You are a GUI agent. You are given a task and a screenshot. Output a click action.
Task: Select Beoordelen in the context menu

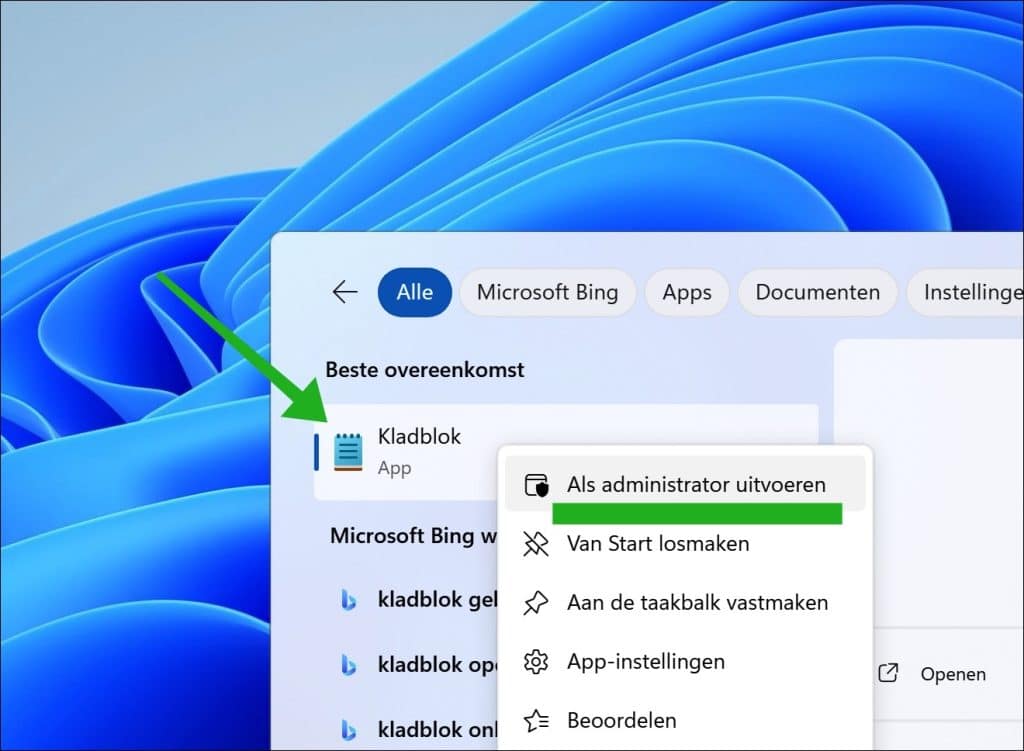pyautogui.click(x=685, y=720)
